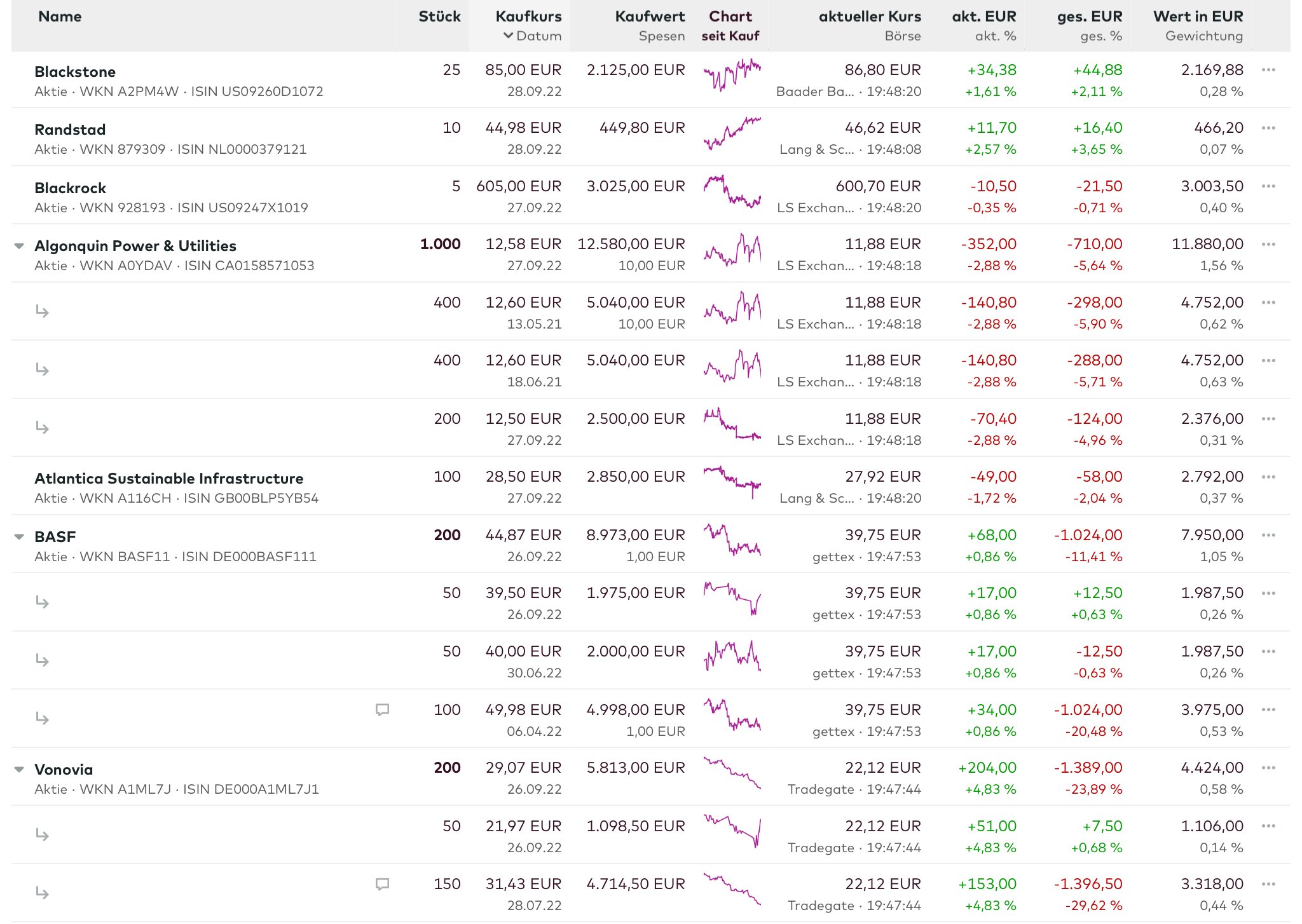Collapse the Vonovia sub-positions

[x=19, y=770]
